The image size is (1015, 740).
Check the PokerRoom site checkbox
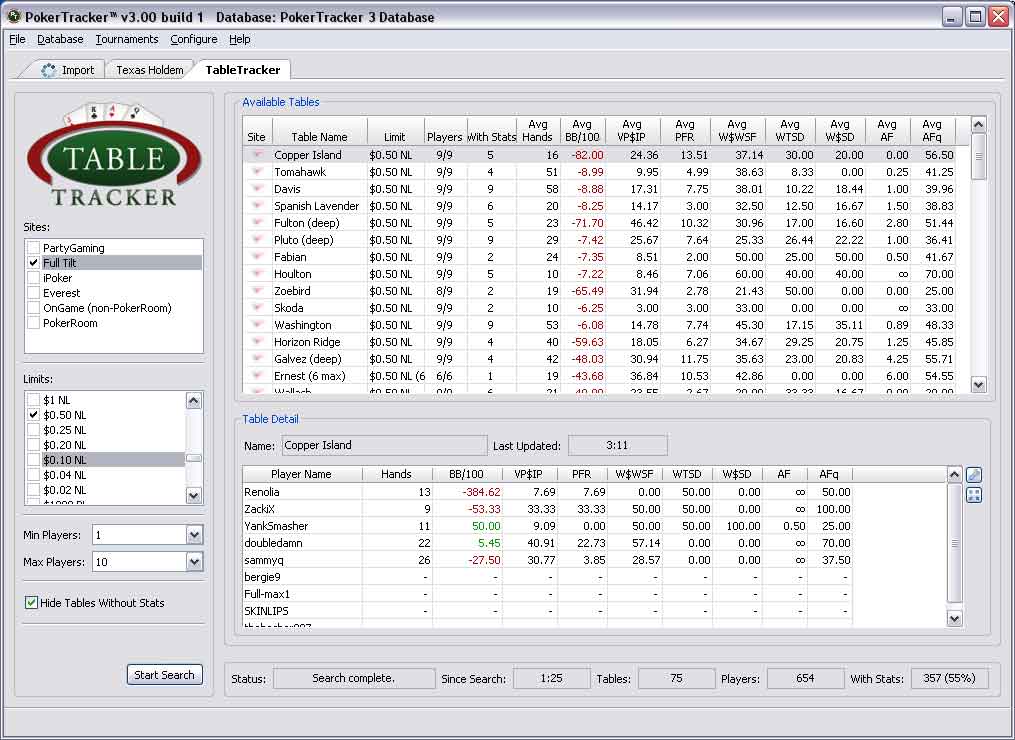(34, 323)
